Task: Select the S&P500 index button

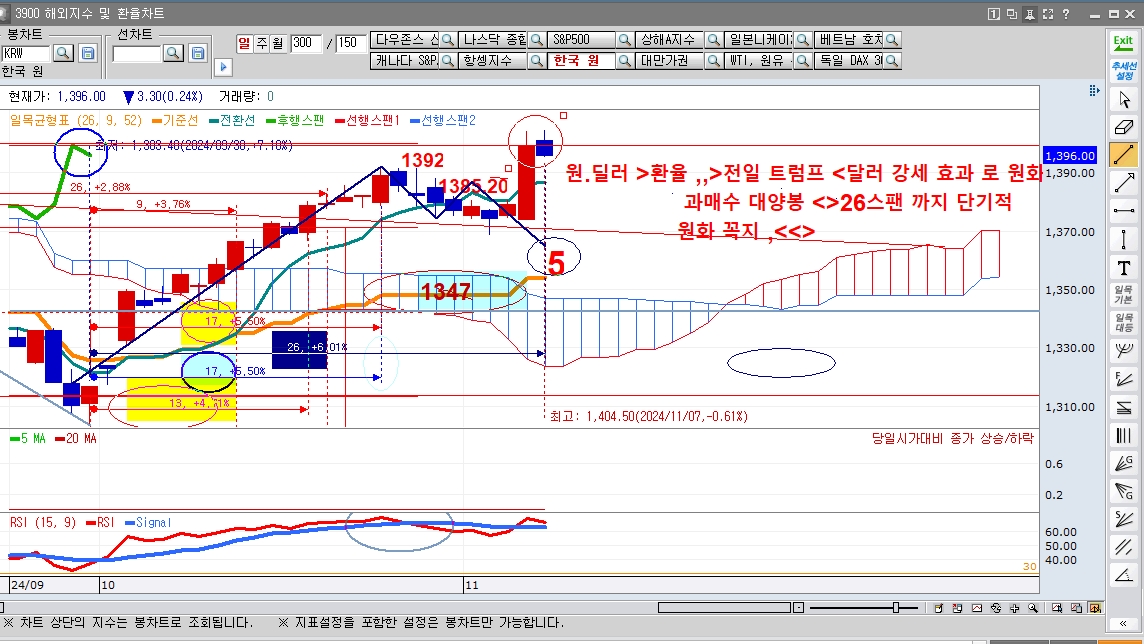Action: tap(582, 39)
